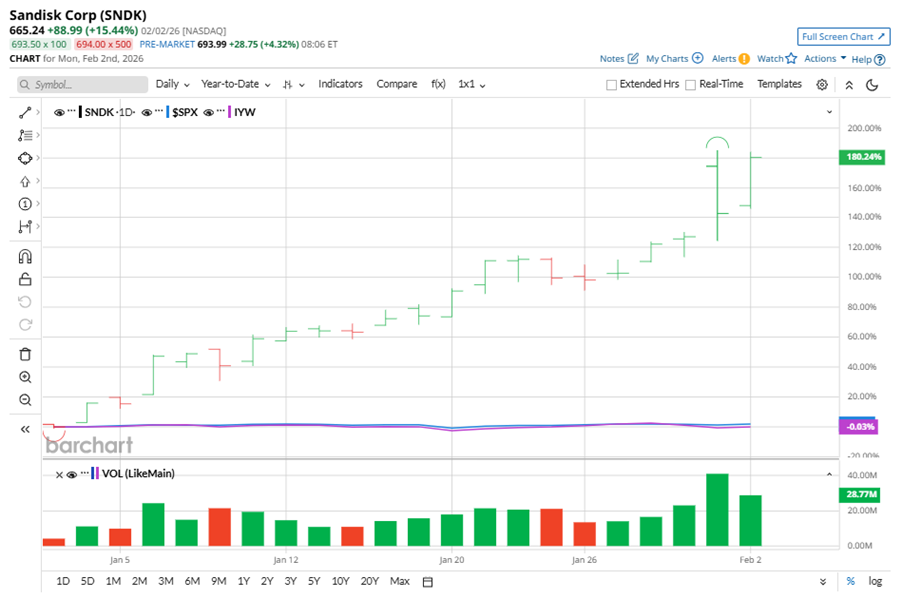This screenshot has height=599, width=902.
Task: Enable the Extended Hrs checkbox
Action: pyautogui.click(x=611, y=85)
